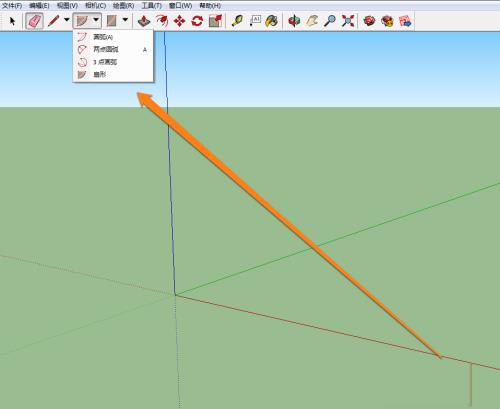Choose the Zoom magnifier tool
Viewport: 500px width, 409px height.
click(330, 21)
